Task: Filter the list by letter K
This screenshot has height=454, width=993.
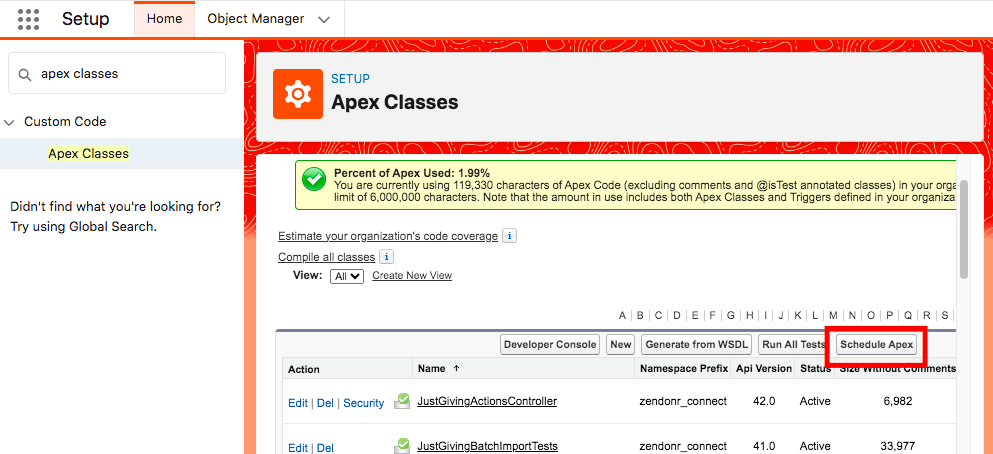Action: (x=798, y=315)
